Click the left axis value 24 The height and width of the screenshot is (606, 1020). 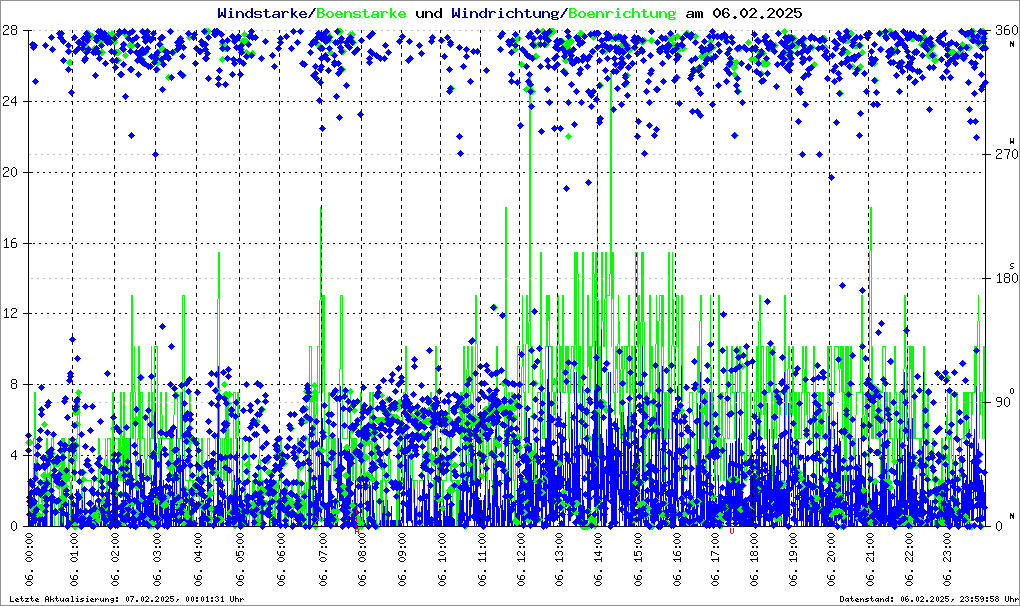10,102
